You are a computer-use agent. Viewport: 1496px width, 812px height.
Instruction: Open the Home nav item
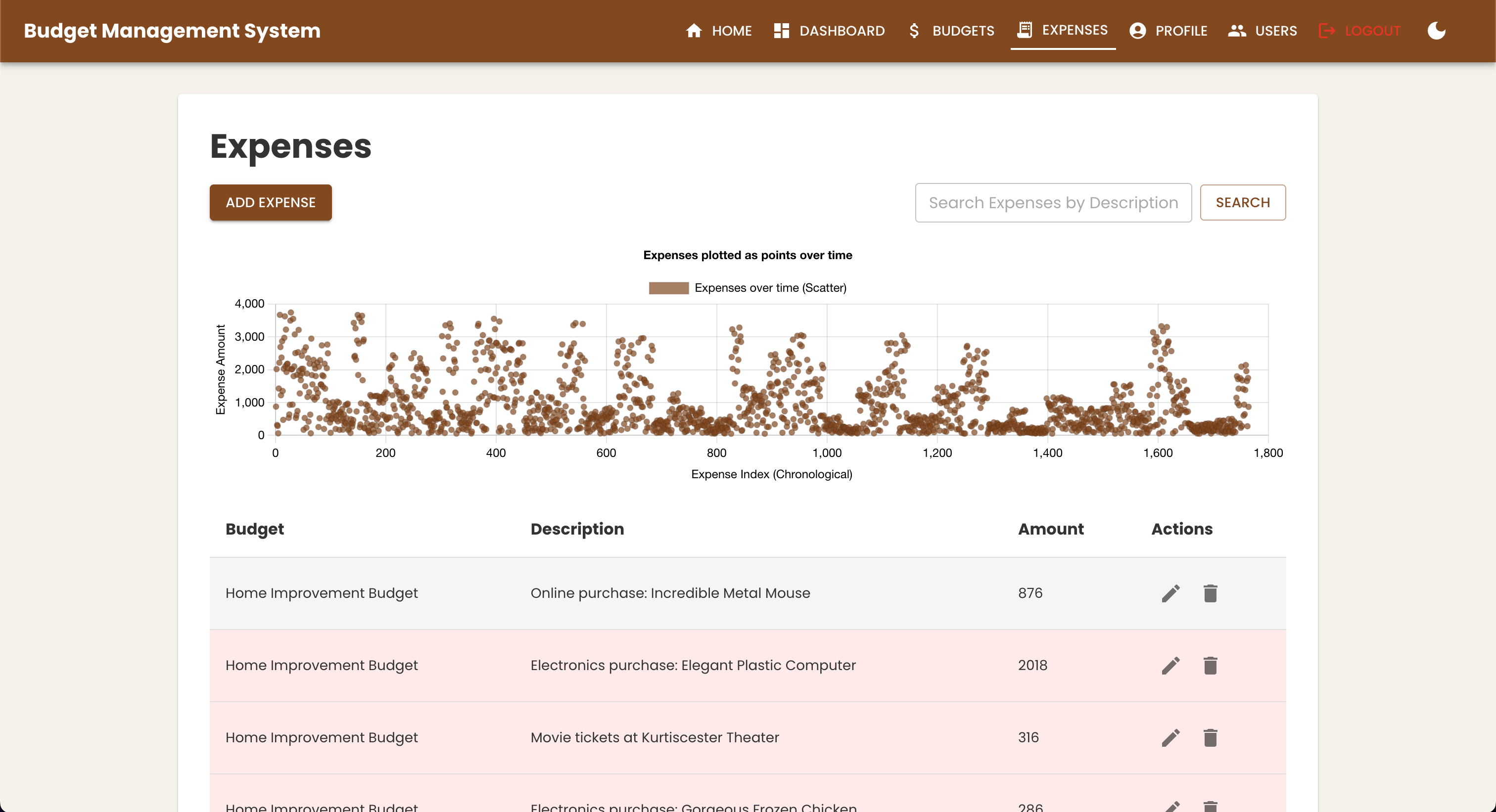tap(718, 31)
